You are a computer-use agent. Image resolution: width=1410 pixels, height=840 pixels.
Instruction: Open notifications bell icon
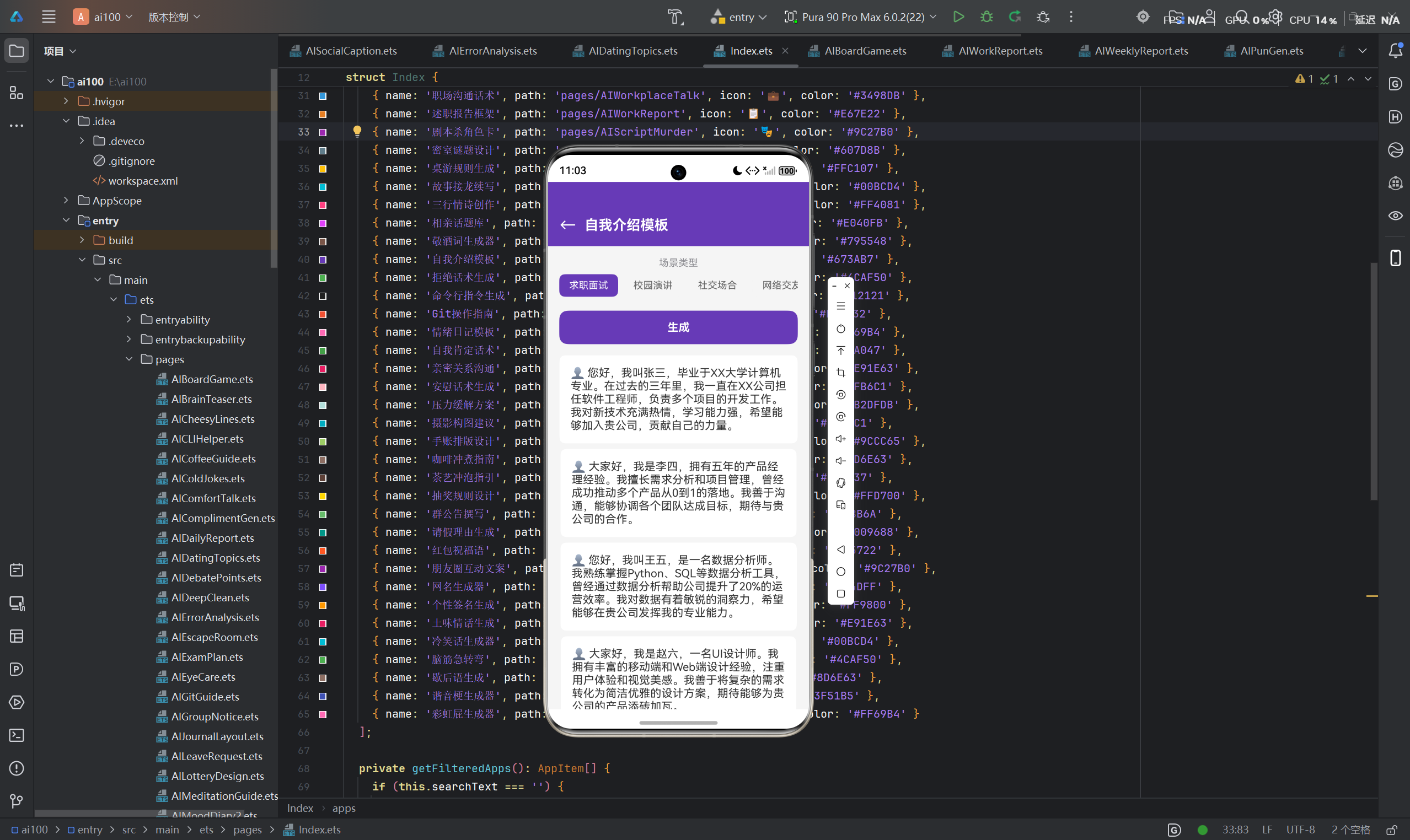pyautogui.click(x=1395, y=51)
